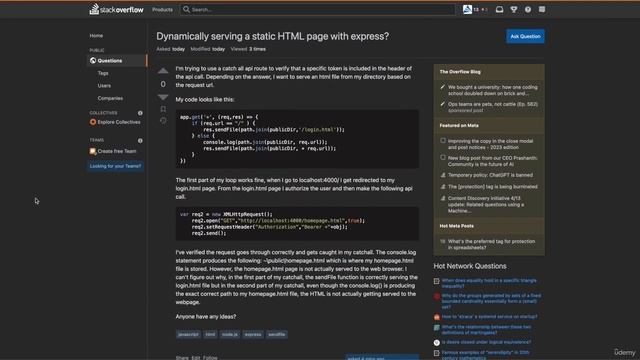Open the Products menu
Viewport: 640px width, 360px height.
(162, 9)
